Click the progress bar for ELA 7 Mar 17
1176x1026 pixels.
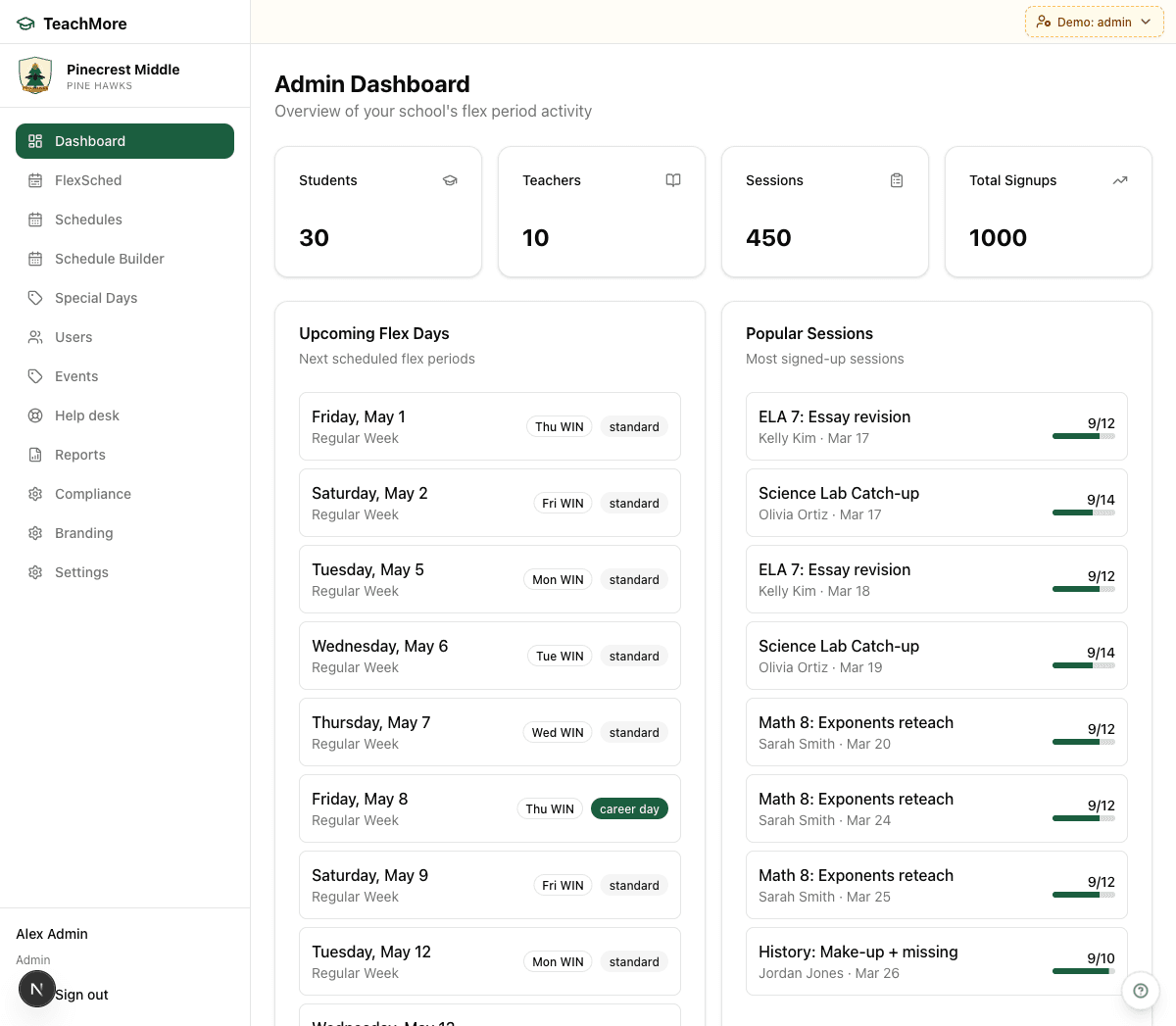1084,436
